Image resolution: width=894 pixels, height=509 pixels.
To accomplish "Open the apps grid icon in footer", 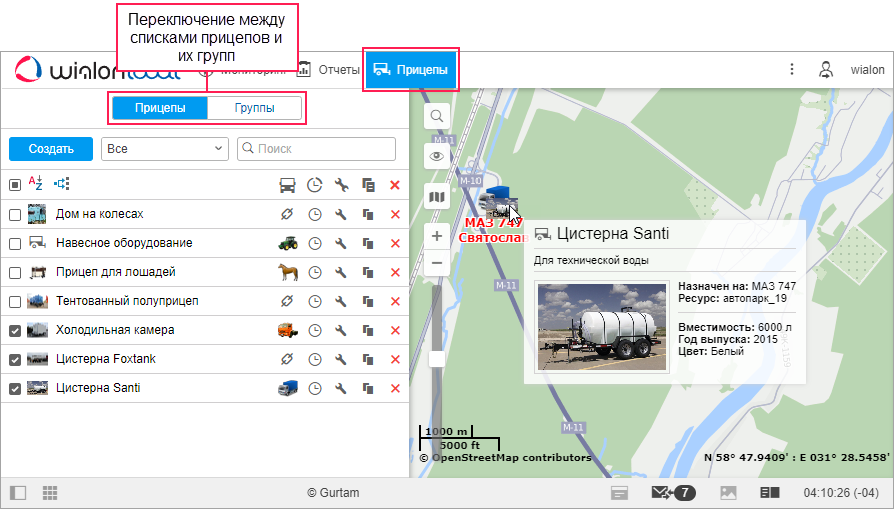I will click(x=50, y=493).
